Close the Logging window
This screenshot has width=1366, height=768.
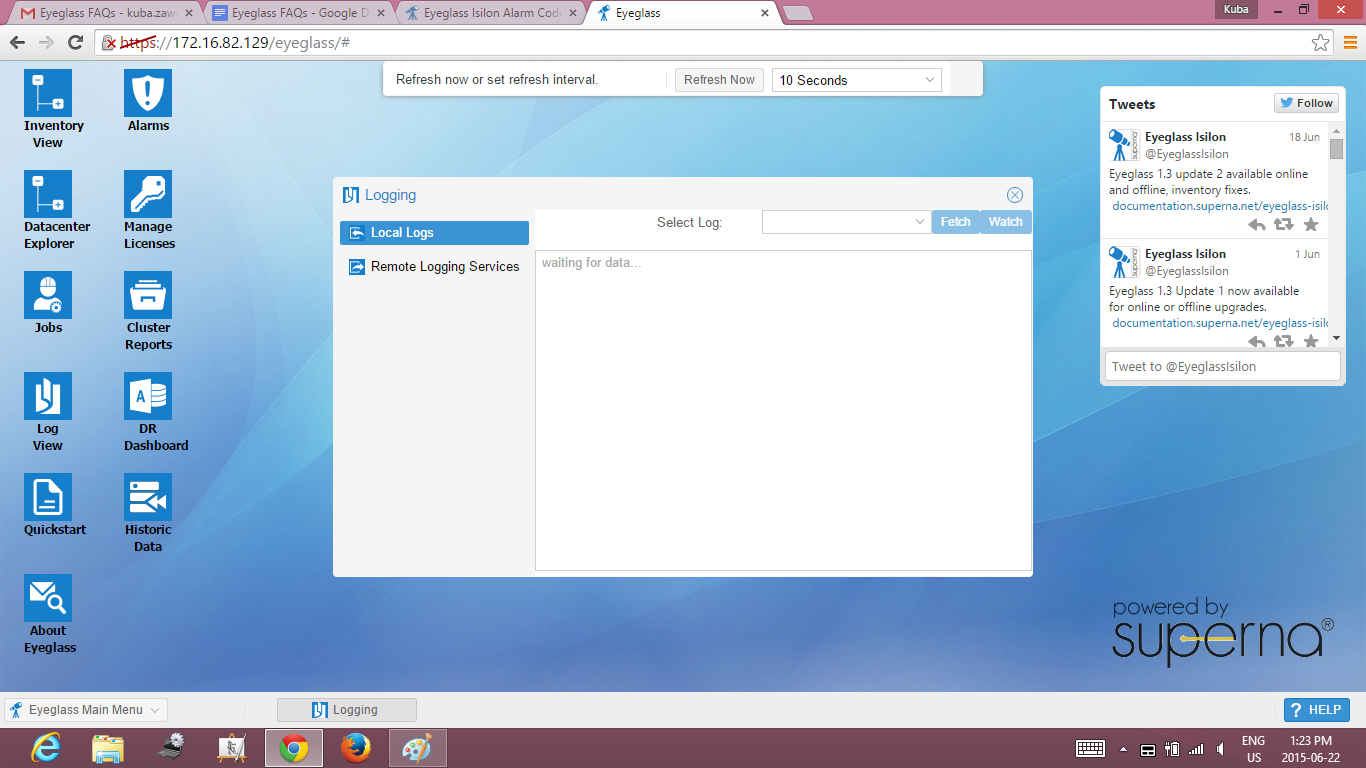[1015, 195]
